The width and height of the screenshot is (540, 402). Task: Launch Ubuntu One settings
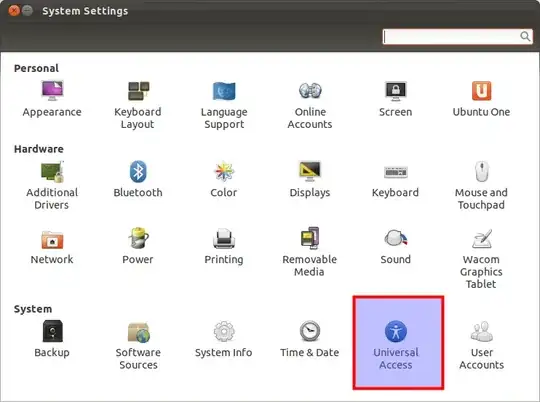coord(481,99)
